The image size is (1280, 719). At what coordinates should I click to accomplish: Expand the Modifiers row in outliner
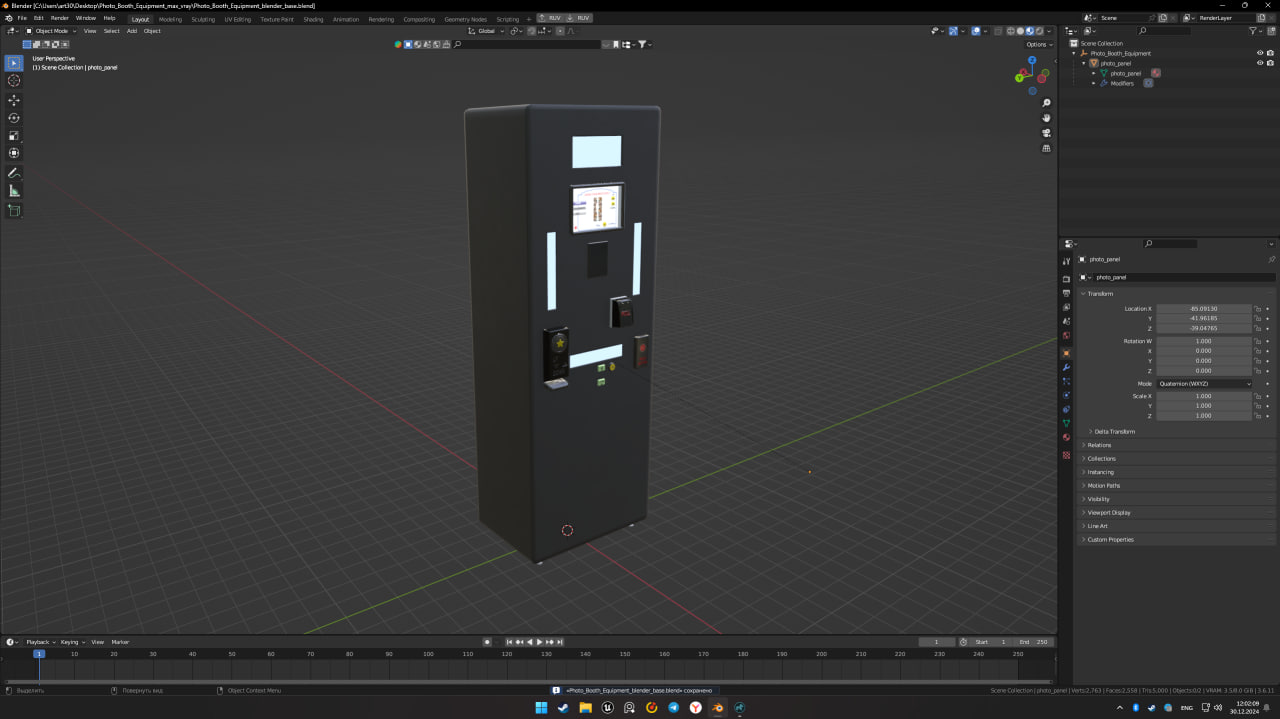point(1093,83)
